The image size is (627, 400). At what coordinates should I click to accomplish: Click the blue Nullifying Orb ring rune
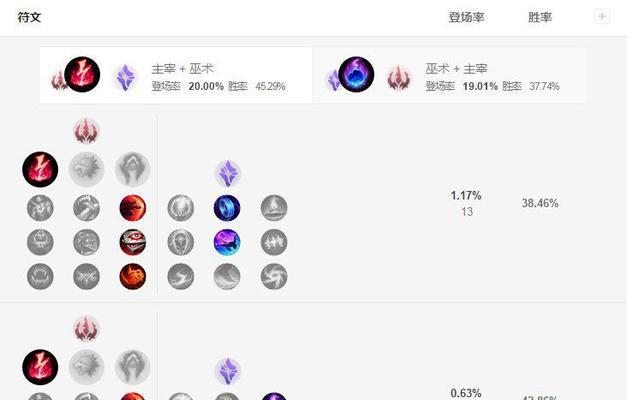click(227, 208)
